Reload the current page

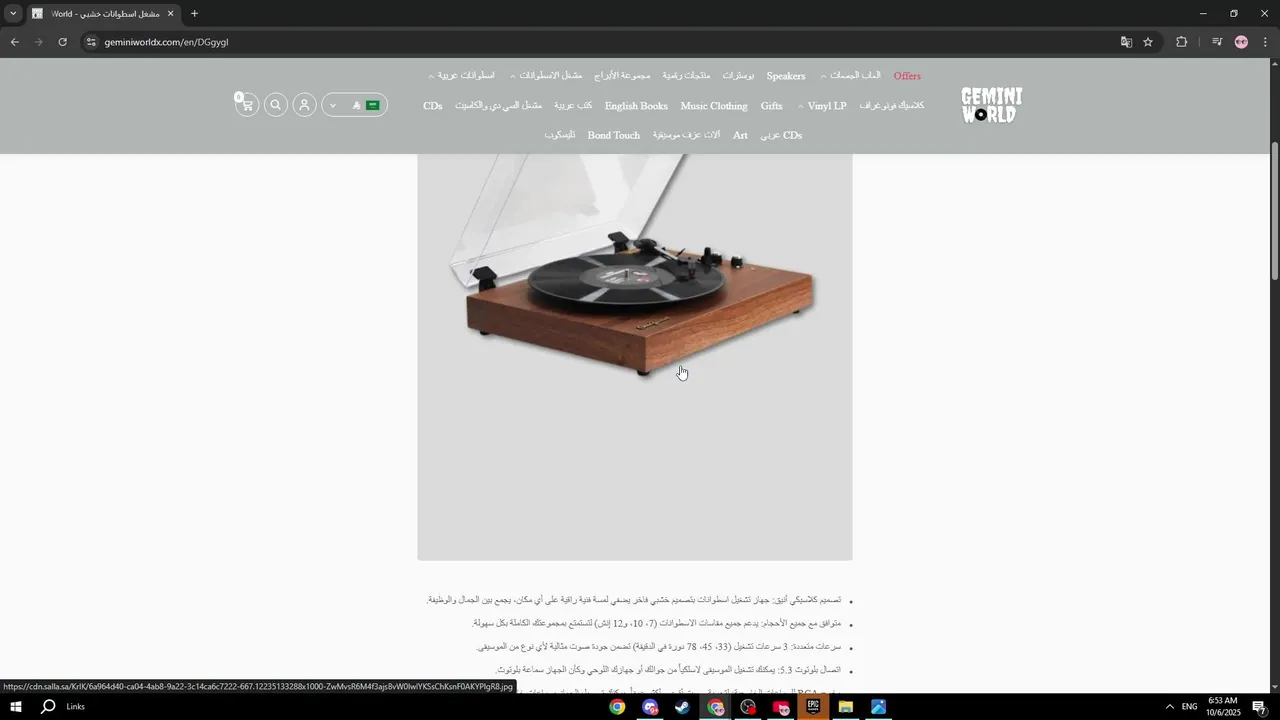tap(62, 42)
